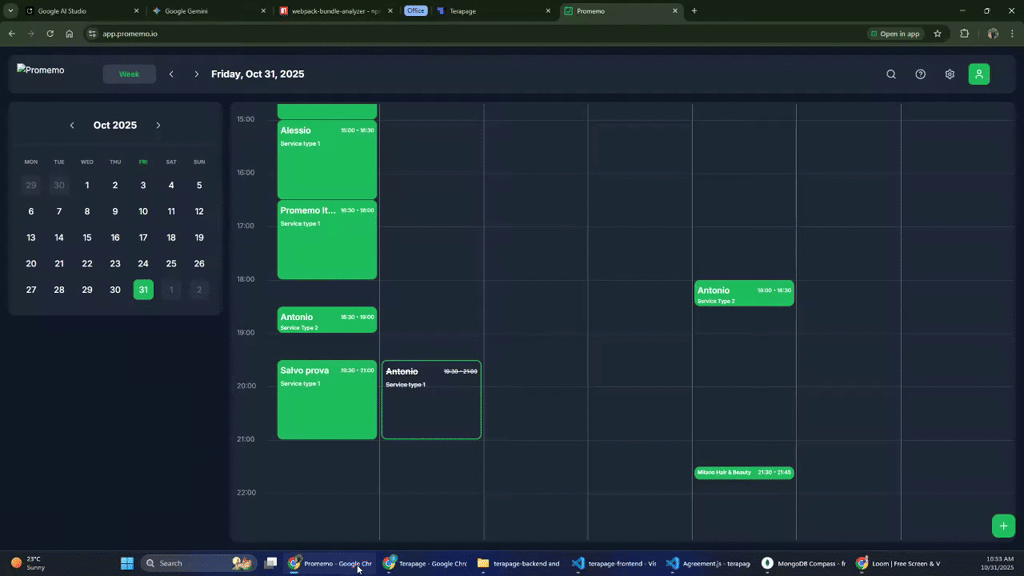Click Friday, Oct 31, 2025 heading

(x=257, y=74)
